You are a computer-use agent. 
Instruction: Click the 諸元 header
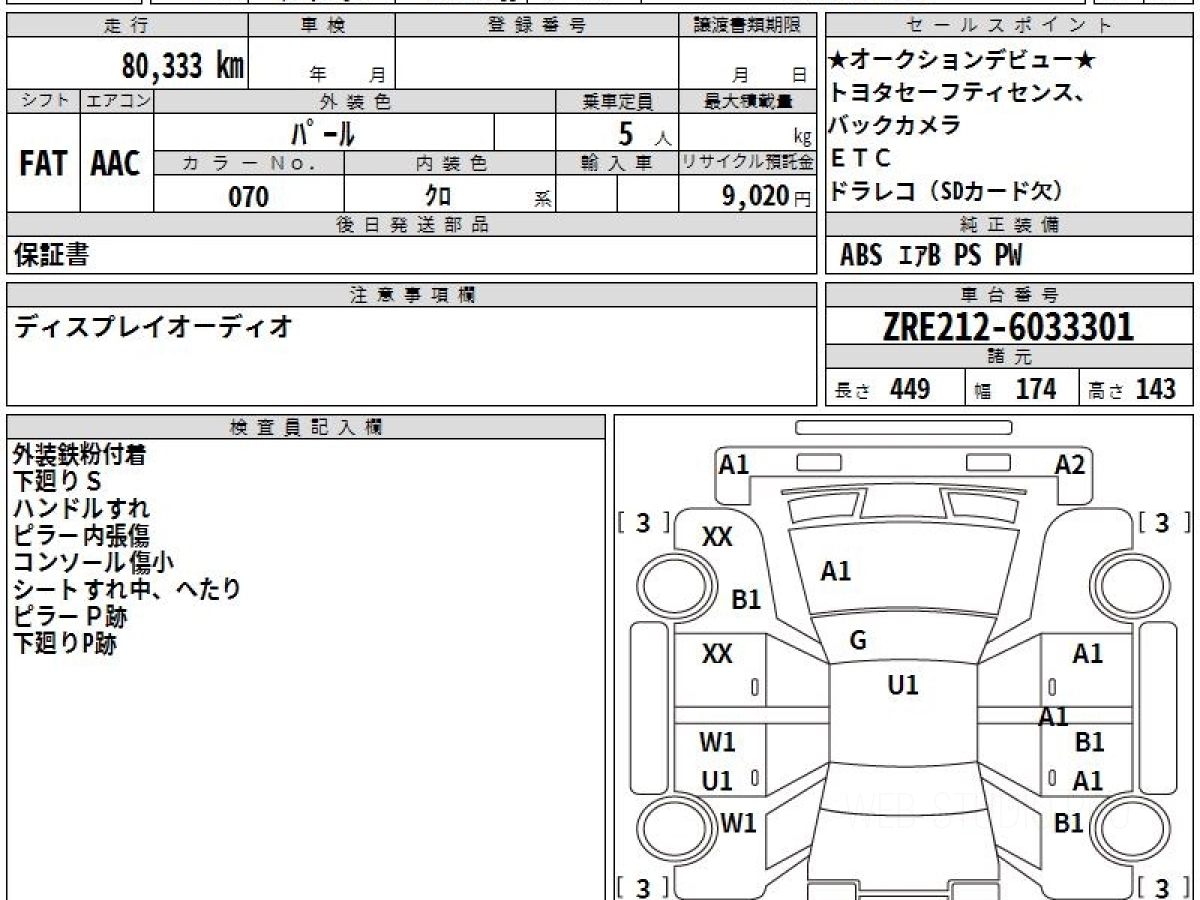(1010, 358)
